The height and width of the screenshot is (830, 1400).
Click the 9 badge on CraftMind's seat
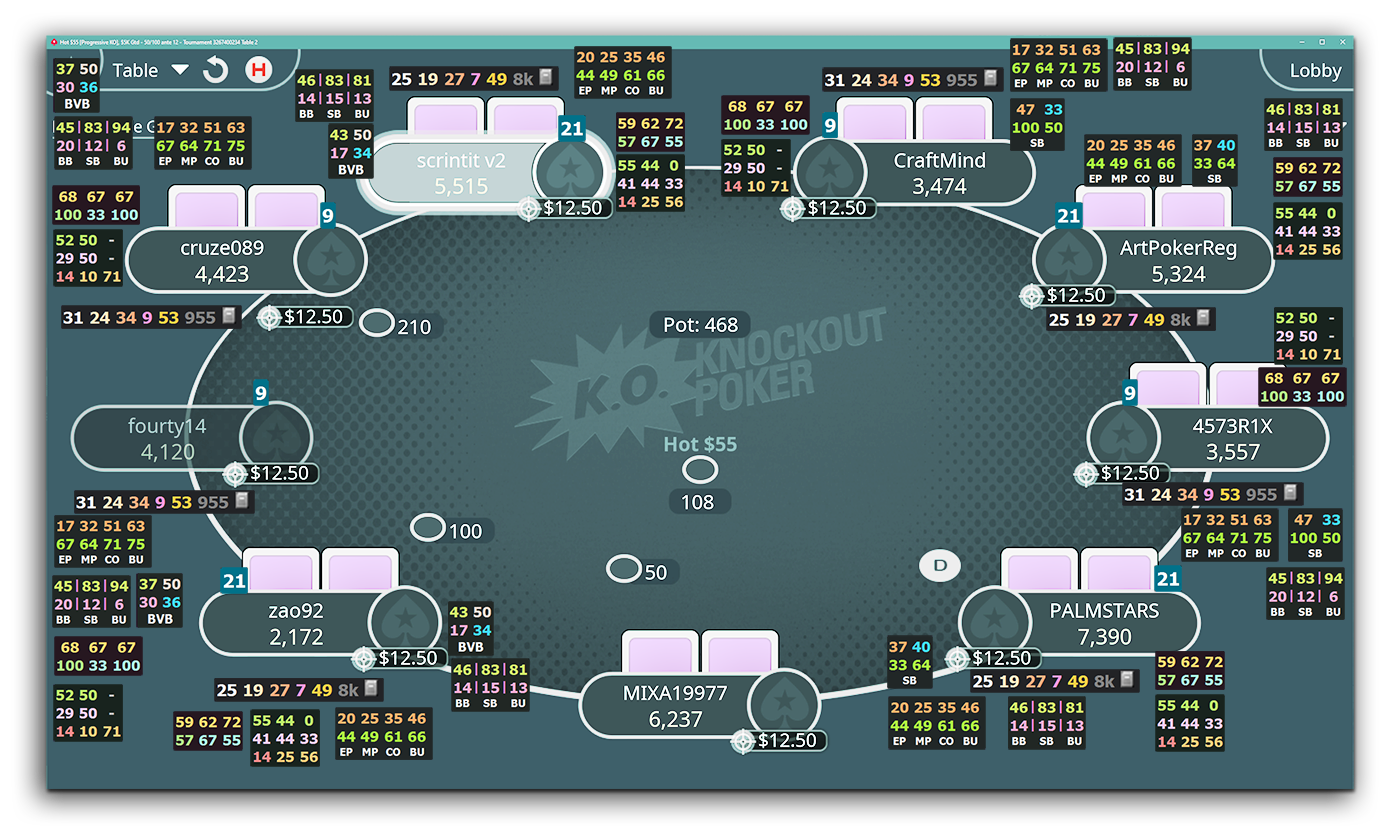pyautogui.click(x=829, y=126)
